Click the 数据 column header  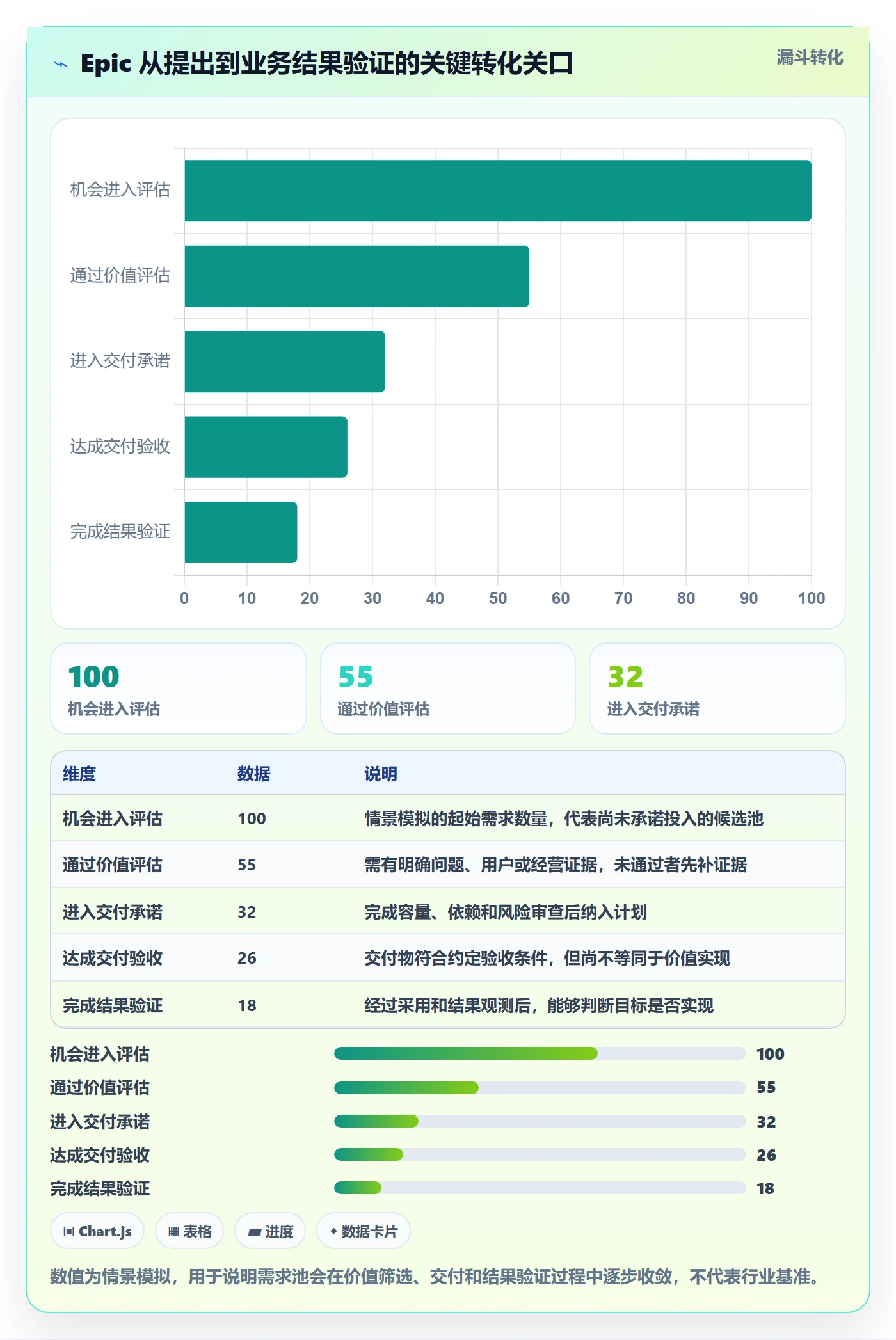pos(254,774)
